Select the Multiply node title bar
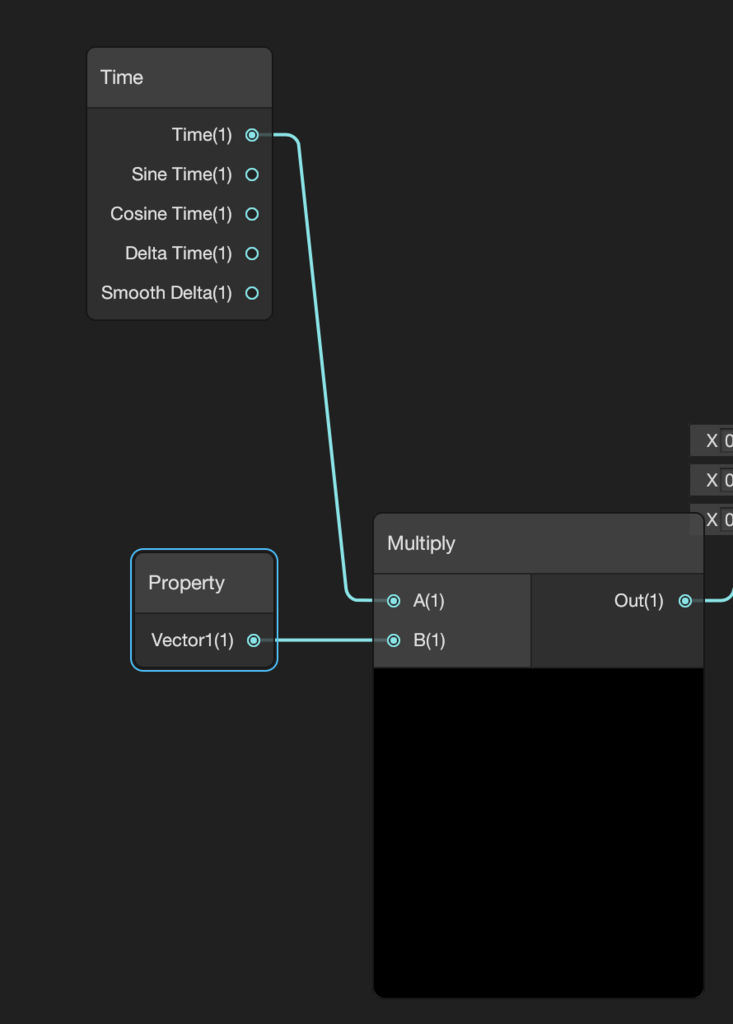 click(x=538, y=543)
